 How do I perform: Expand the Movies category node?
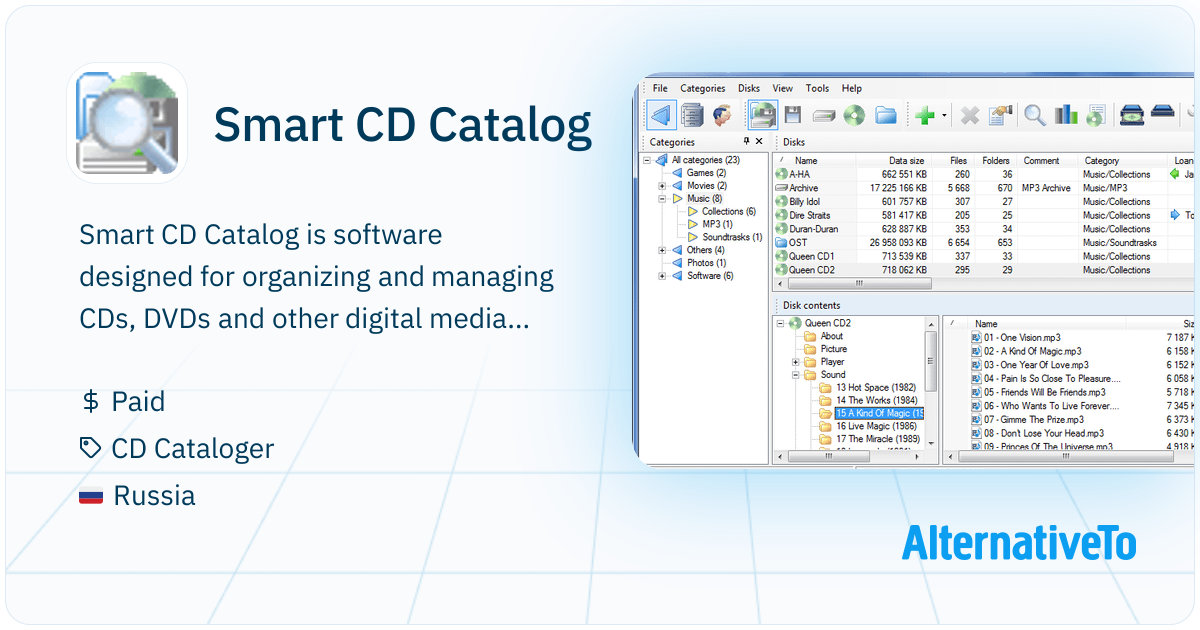662,186
